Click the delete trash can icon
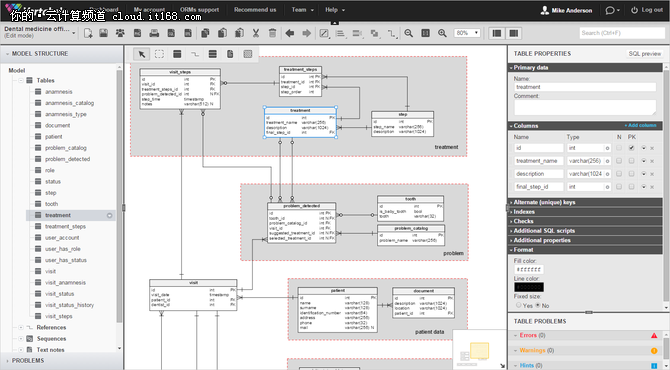The image size is (670, 370). (x=272, y=33)
